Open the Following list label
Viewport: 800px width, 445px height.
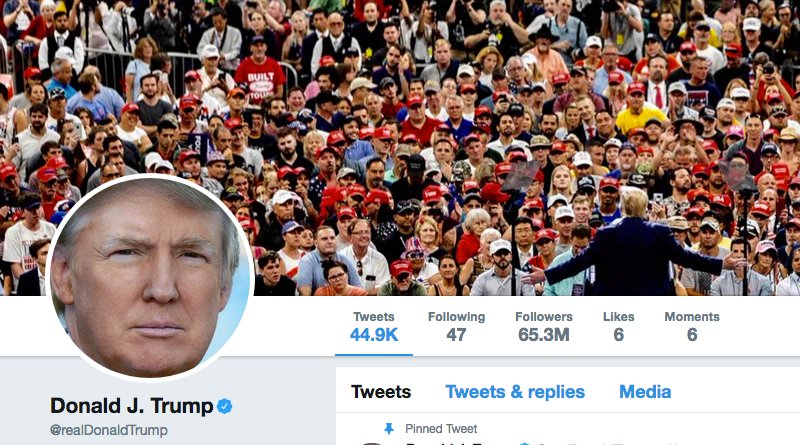(456, 317)
